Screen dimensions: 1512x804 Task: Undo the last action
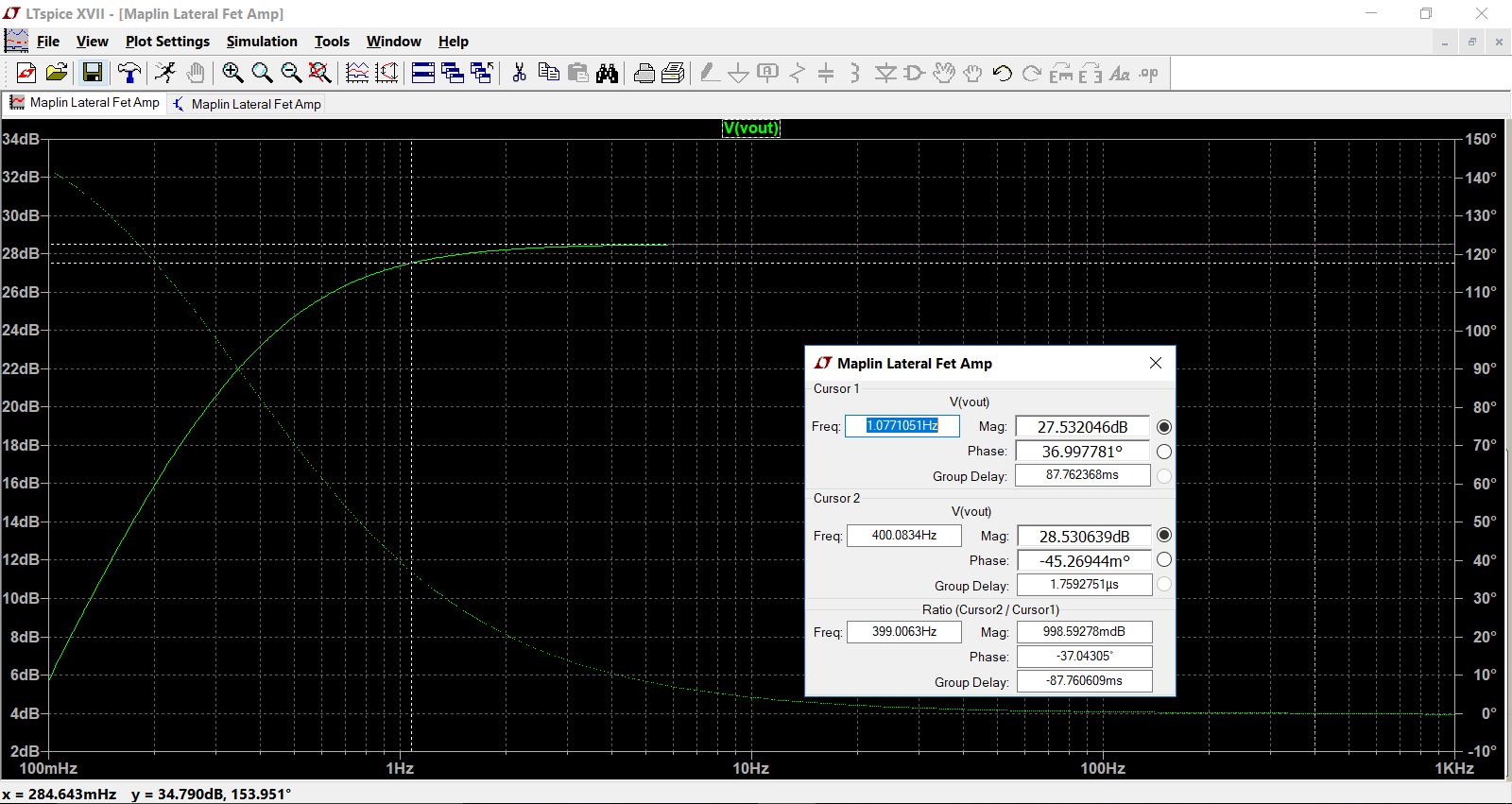1003,73
